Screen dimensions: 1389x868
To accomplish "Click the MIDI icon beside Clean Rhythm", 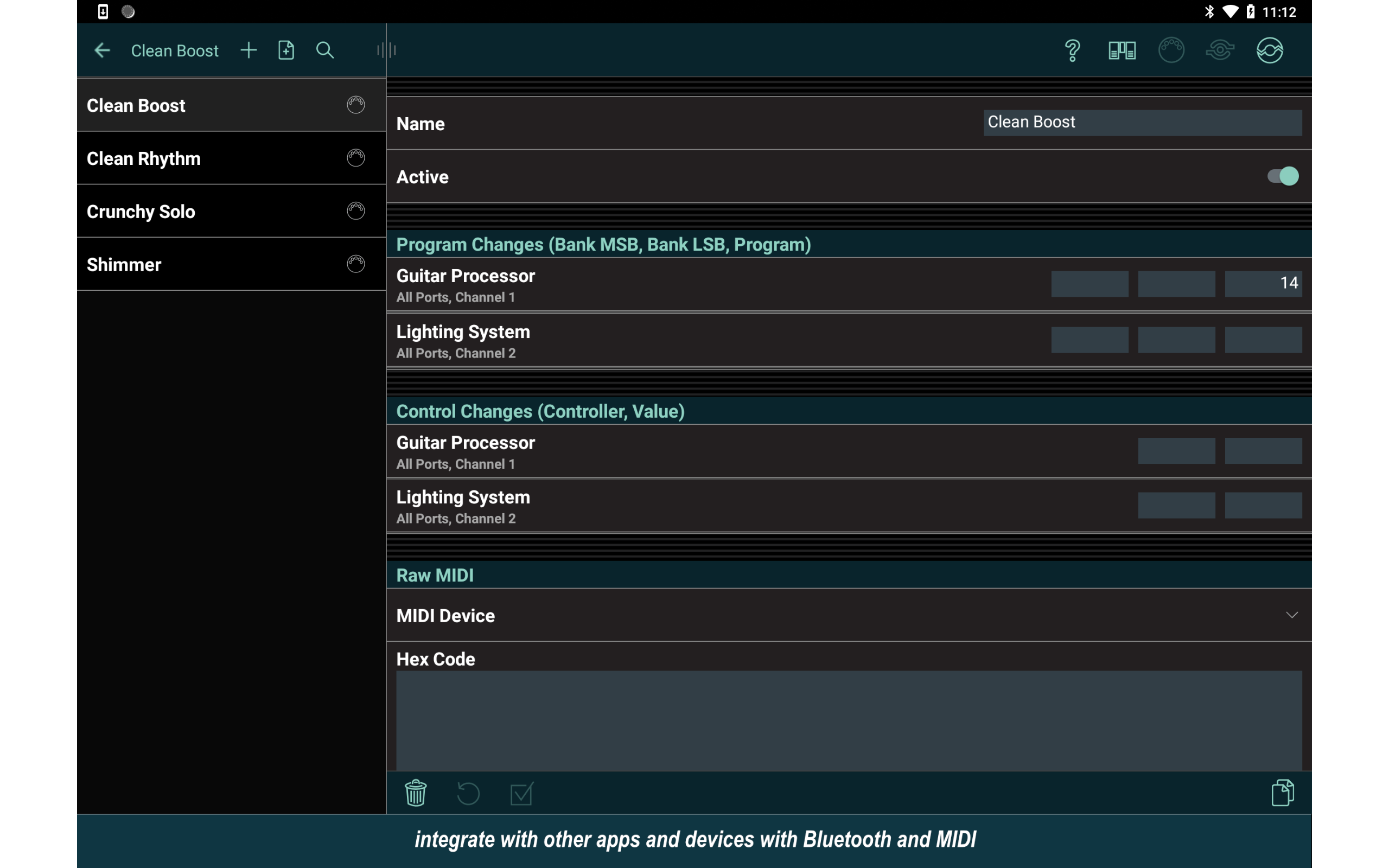I will pos(355,158).
